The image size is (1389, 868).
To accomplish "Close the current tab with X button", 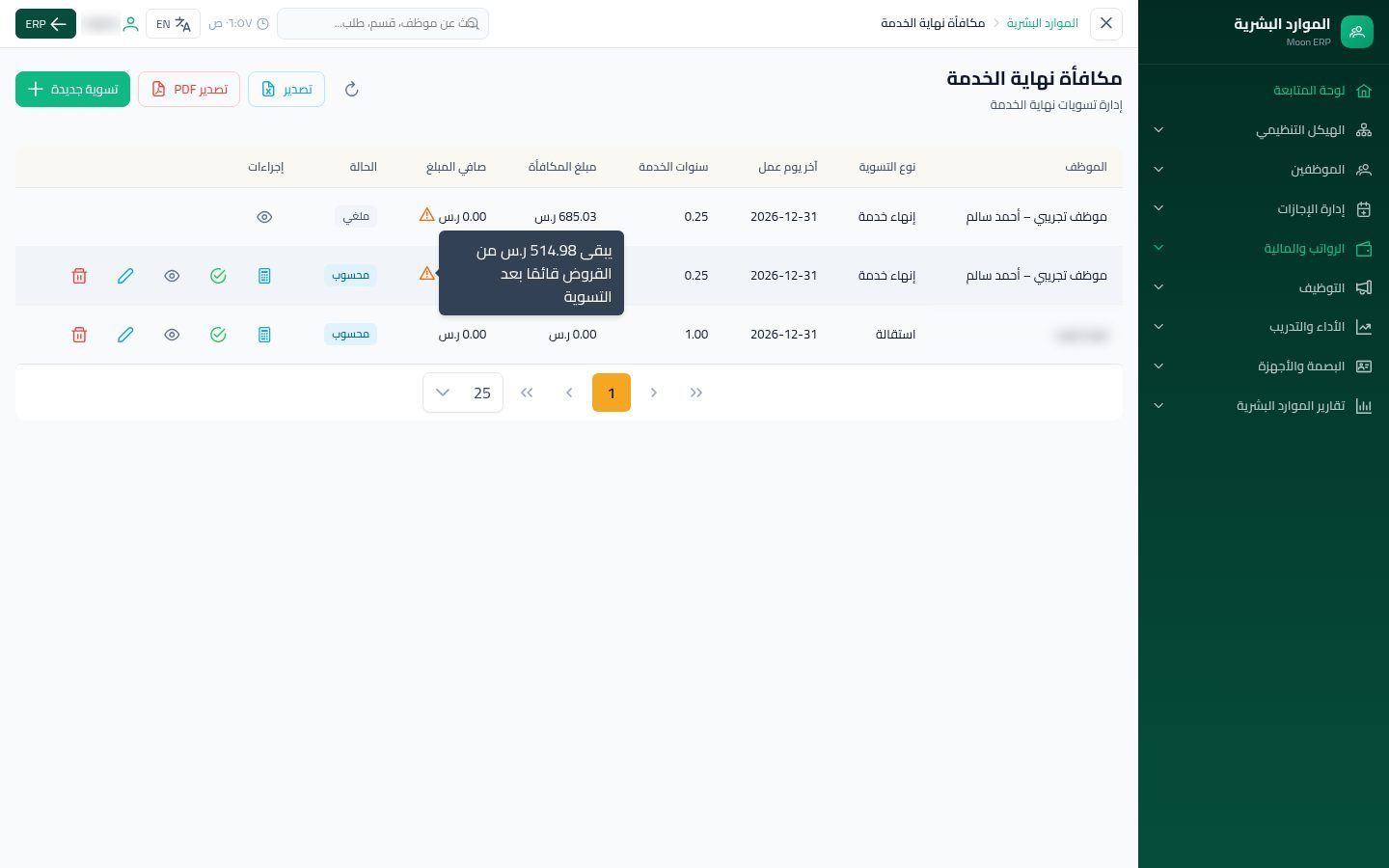I will pos(1106,23).
